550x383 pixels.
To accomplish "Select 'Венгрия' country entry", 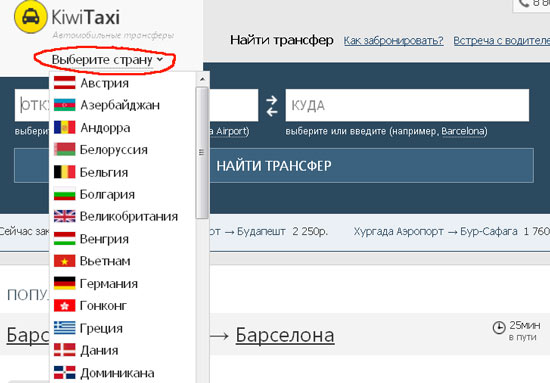I will (104, 239).
